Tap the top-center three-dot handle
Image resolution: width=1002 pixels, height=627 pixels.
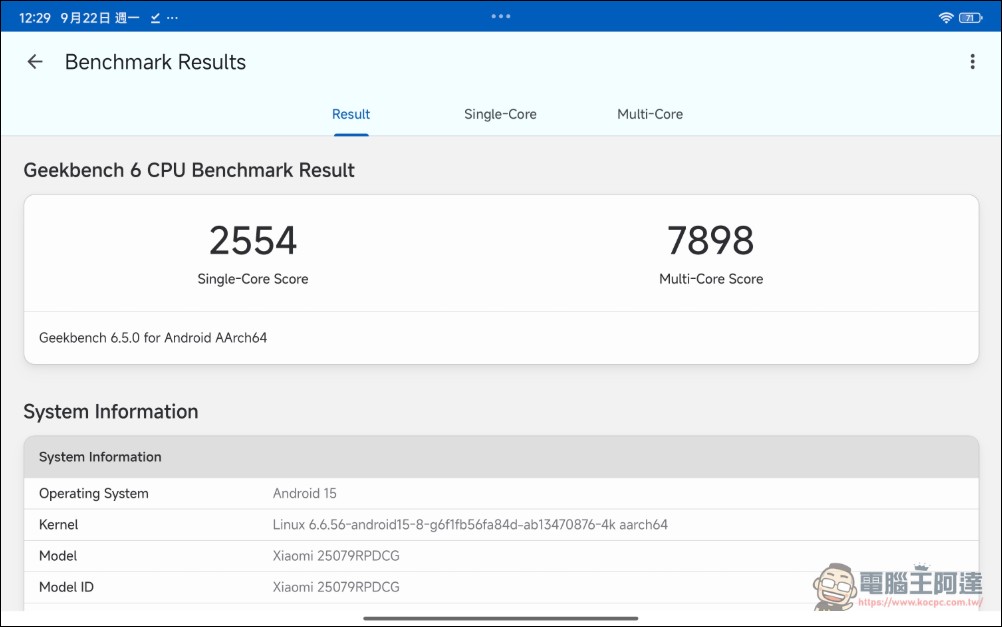tap(500, 16)
